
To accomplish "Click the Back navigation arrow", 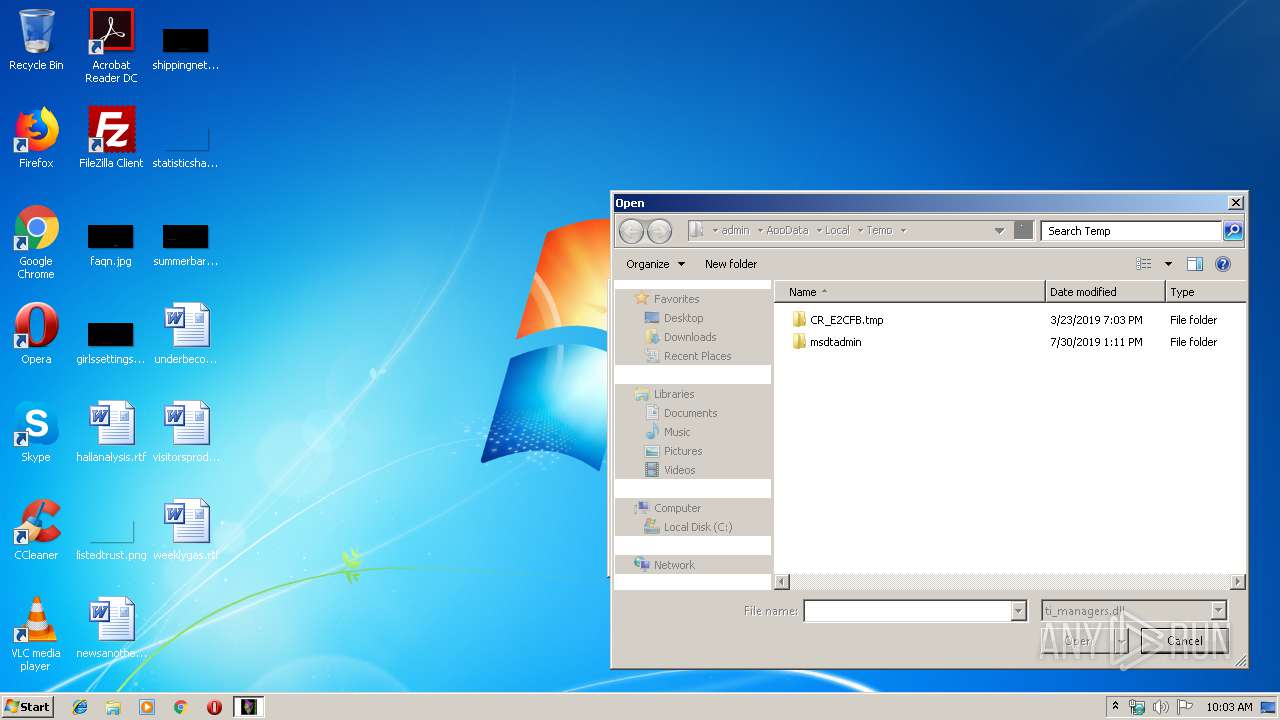I will [x=631, y=231].
